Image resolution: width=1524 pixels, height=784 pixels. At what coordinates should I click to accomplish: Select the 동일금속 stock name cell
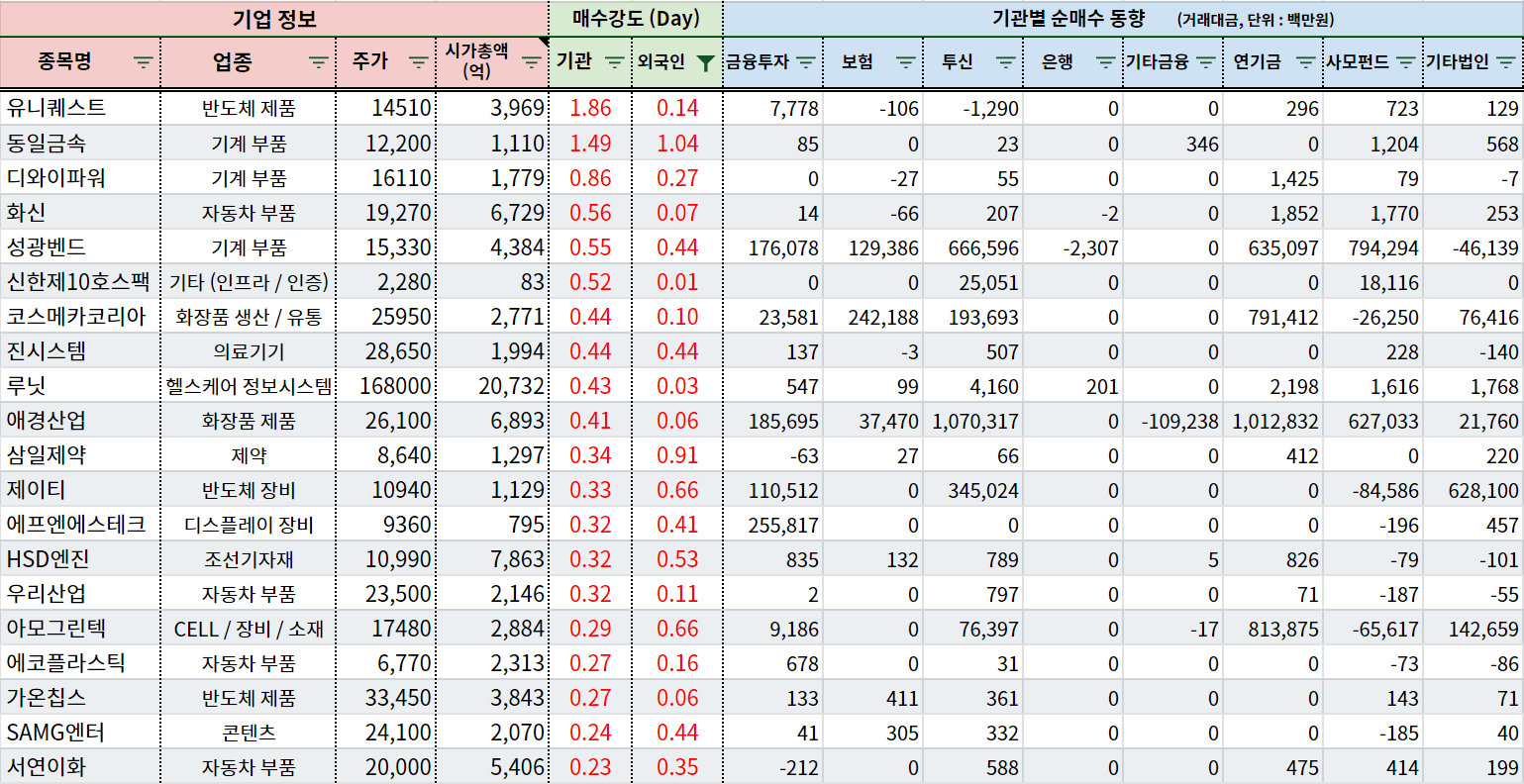[80, 143]
